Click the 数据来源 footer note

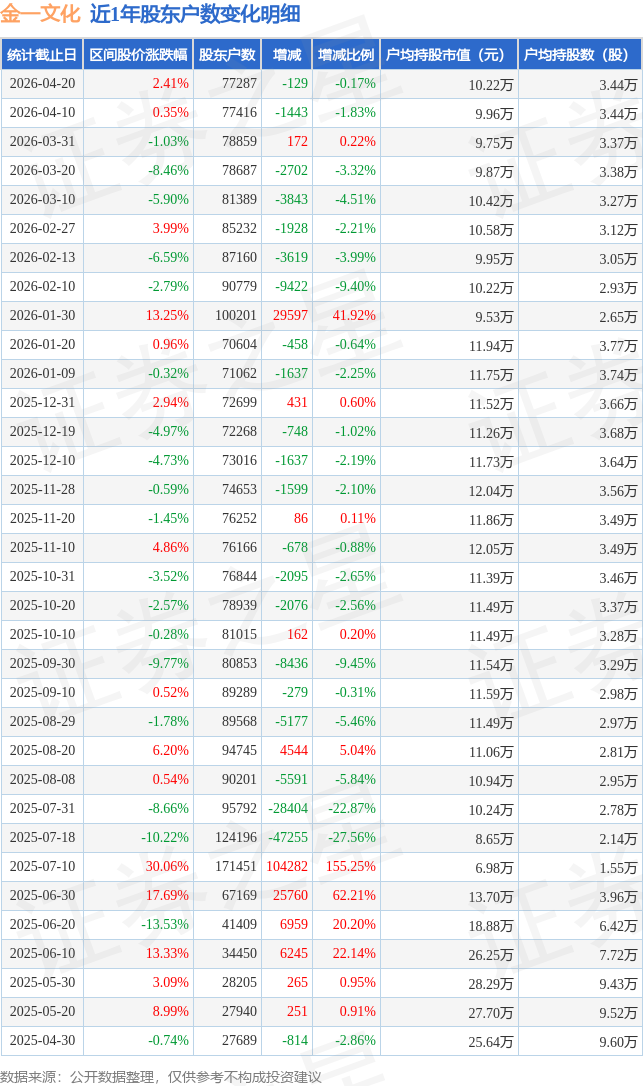tap(161, 1077)
